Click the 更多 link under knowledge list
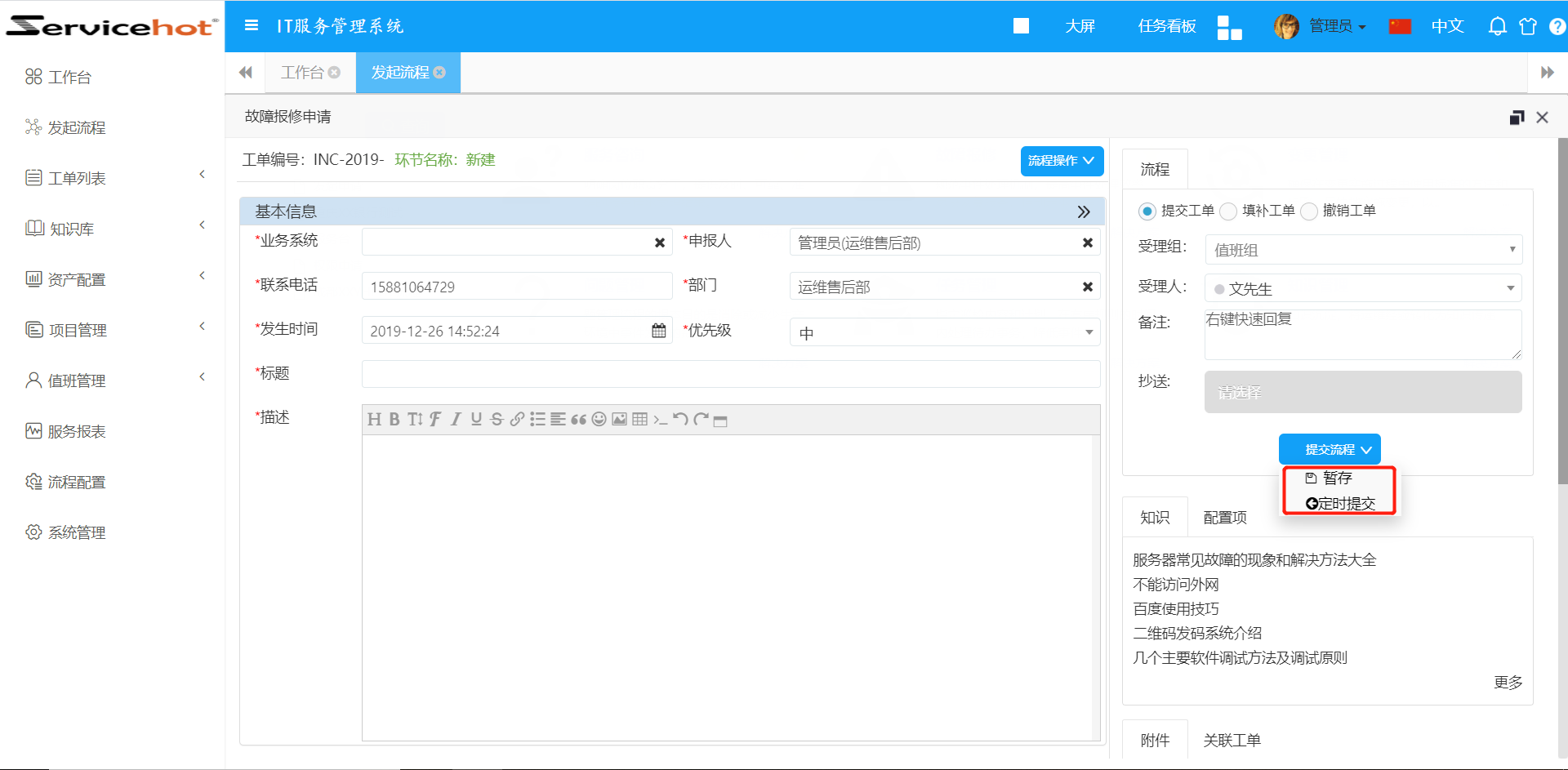 [1508, 683]
